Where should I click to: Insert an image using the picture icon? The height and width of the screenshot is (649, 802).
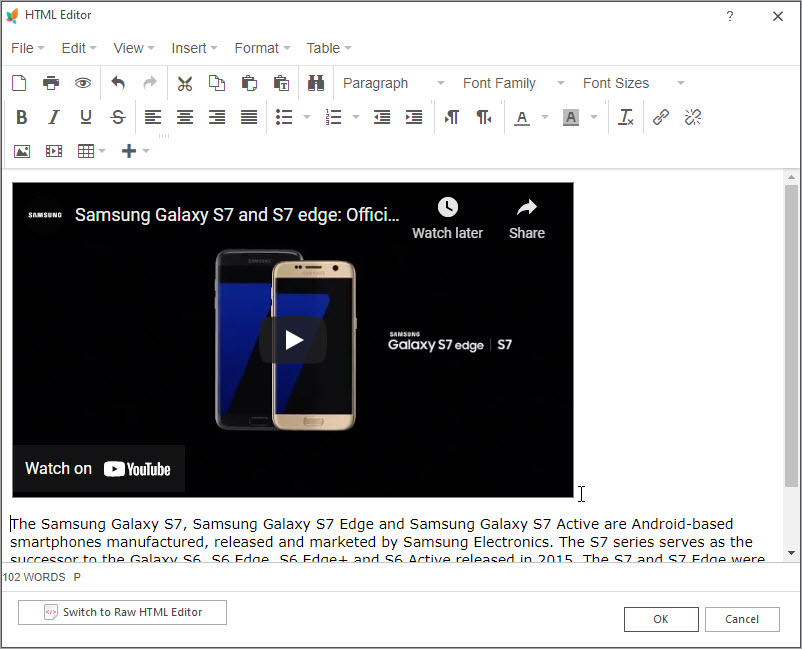pyautogui.click(x=21, y=151)
